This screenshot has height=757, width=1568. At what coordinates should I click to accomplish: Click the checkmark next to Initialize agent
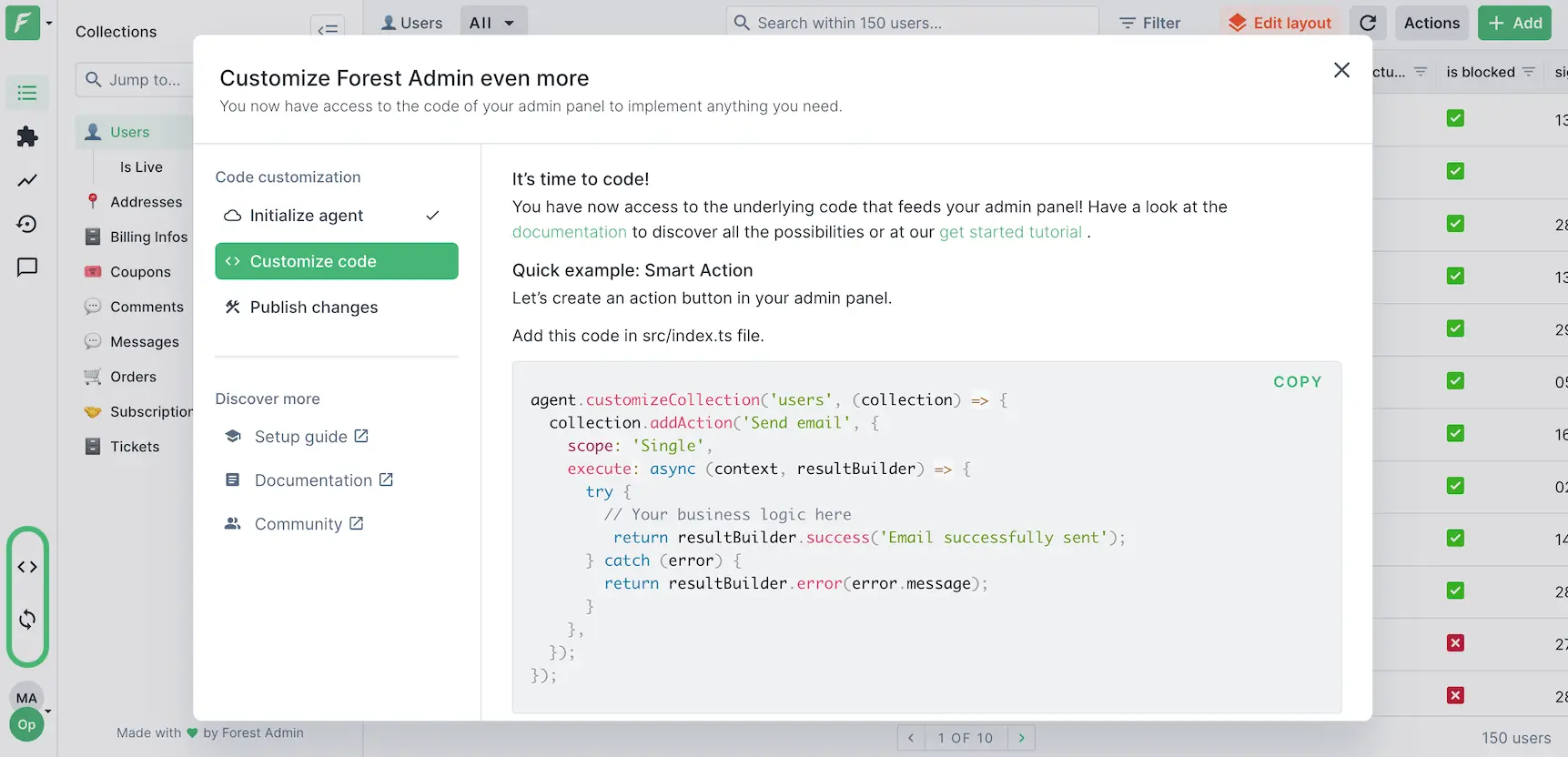coord(432,216)
